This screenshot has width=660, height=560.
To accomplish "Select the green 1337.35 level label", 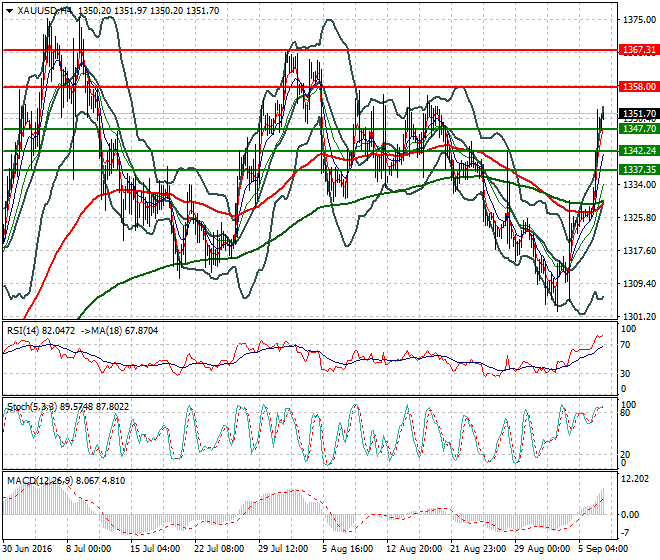I will 639,170.
